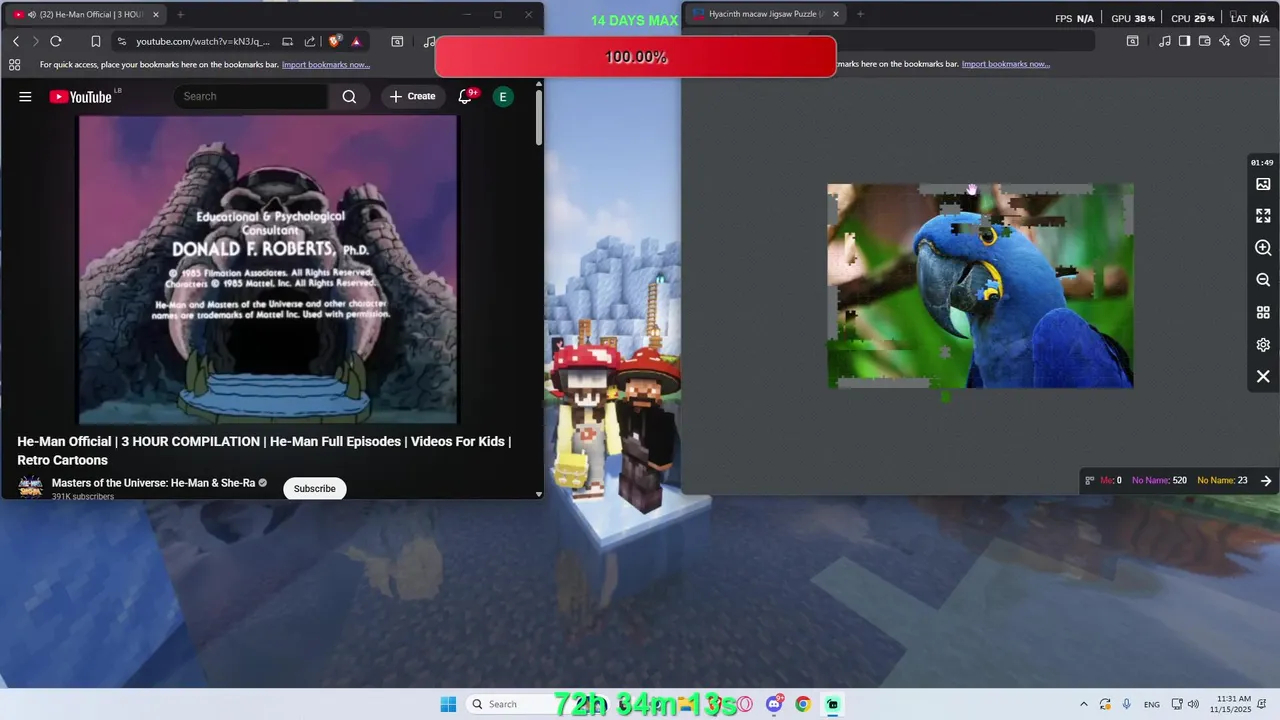Open the puzzle window browser main menu

tap(1265, 41)
